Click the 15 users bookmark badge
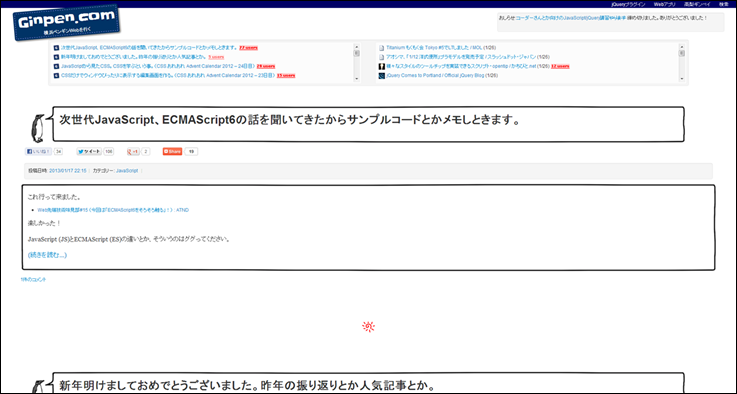737x394 pixels. click(x=286, y=75)
